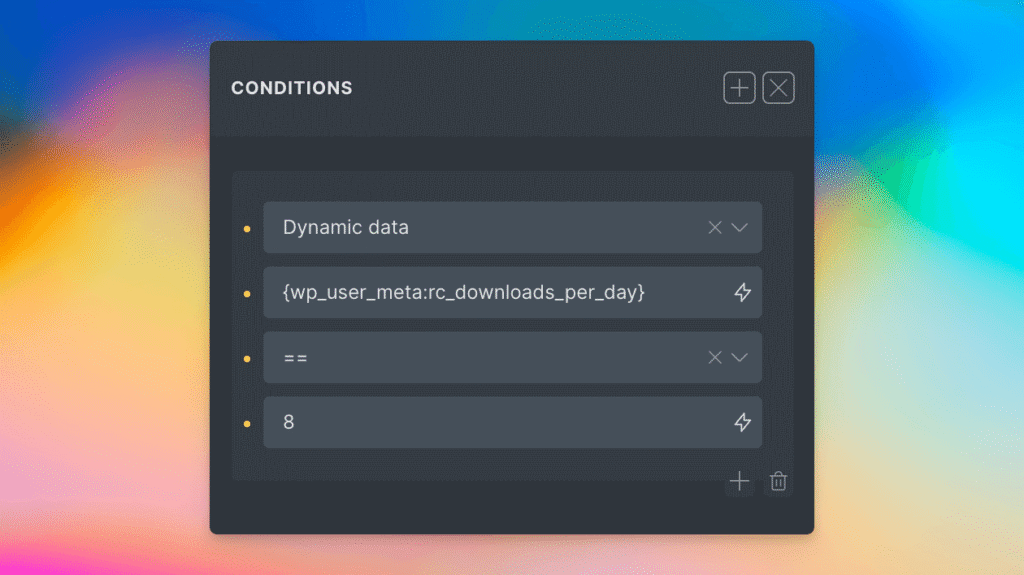Open dynamic data picker for wp_user_meta field
Image resolution: width=1024 pixels, height=575 pixels.
(x=743, y=292)
